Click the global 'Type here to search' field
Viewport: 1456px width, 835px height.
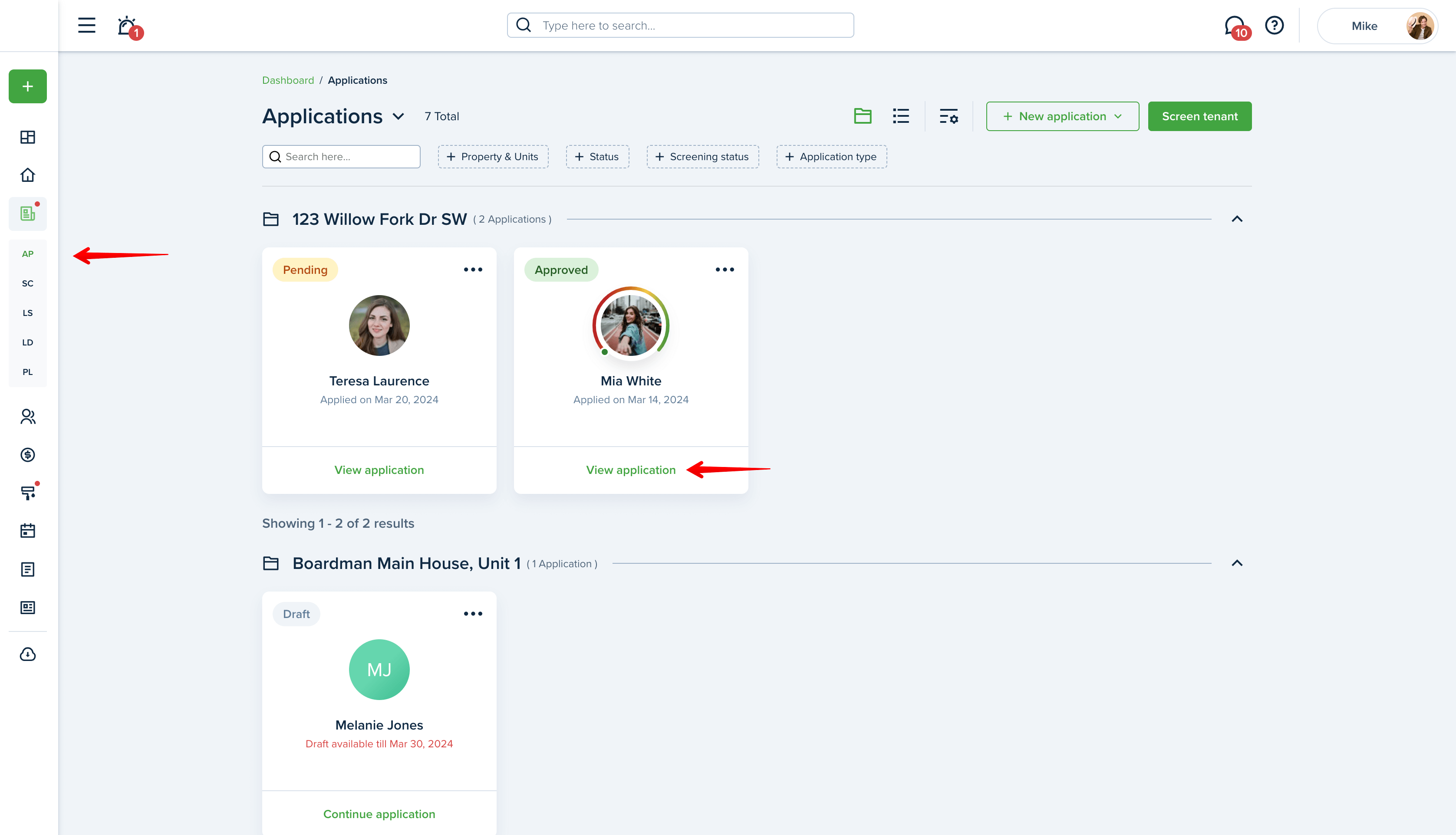coord(680,25)
